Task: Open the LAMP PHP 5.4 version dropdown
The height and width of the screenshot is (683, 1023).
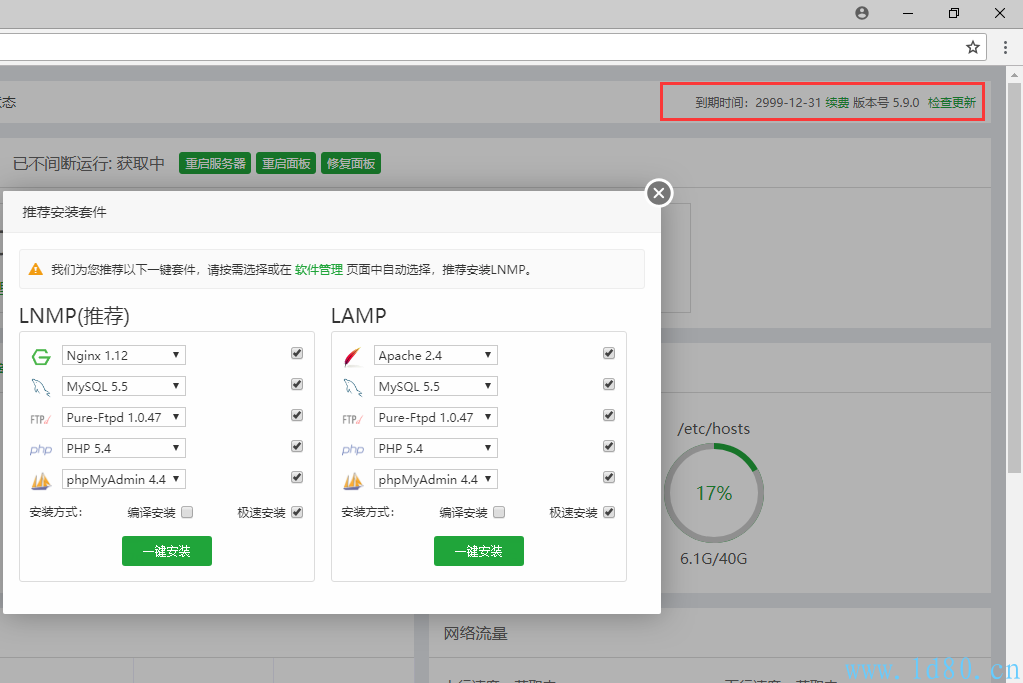Action: click(x=436, y=448)
